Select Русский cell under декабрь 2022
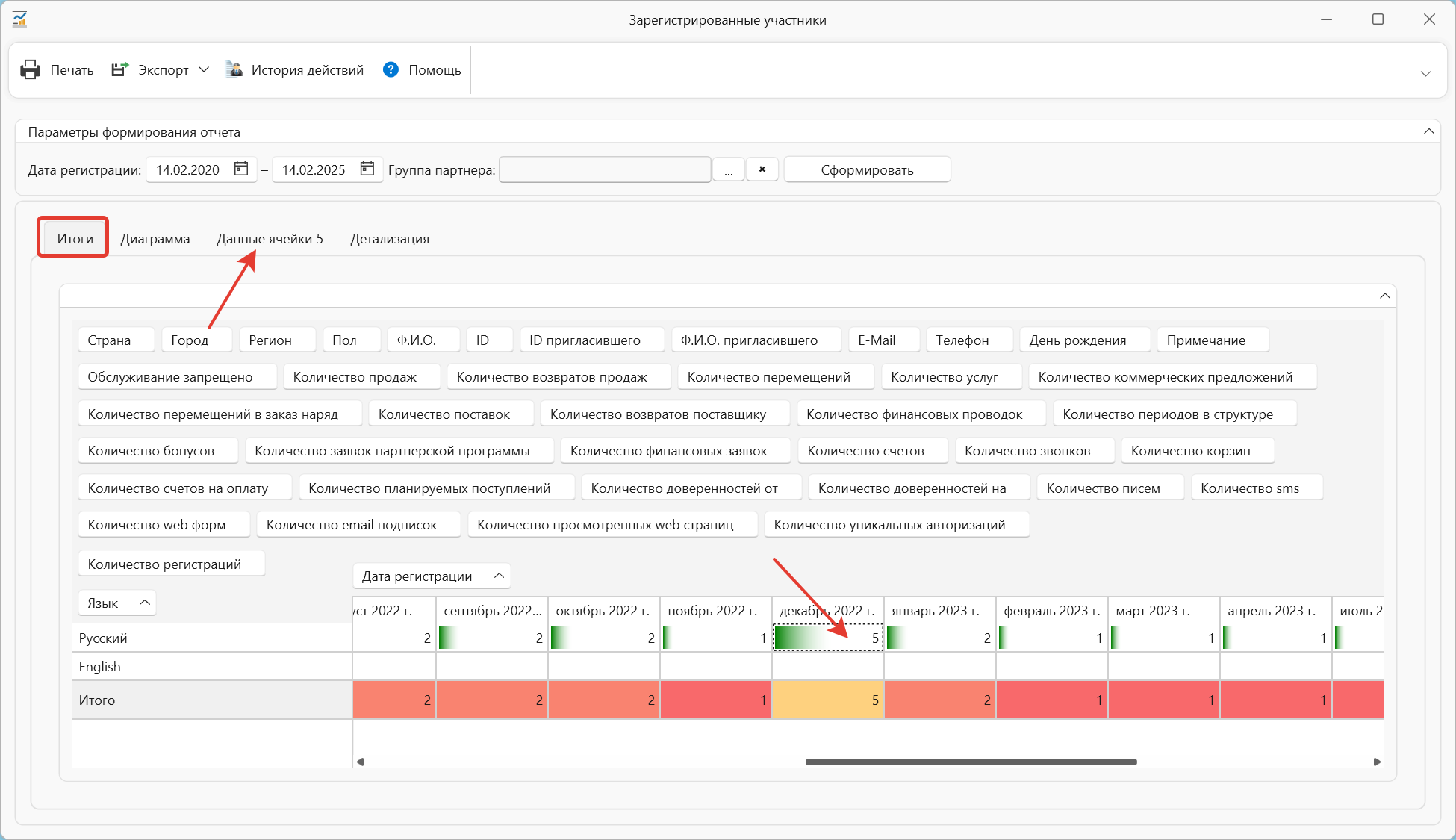 (x=827, y=638)
